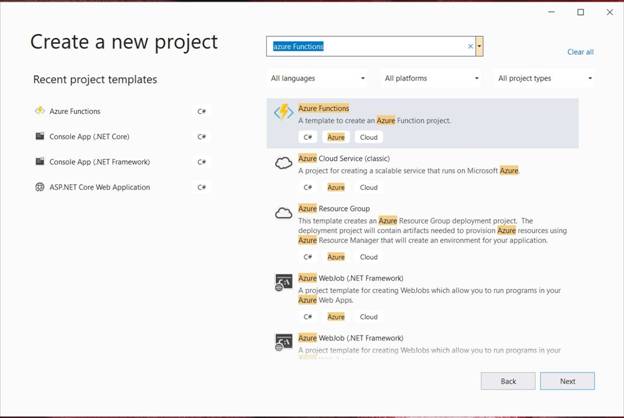Click the Console App (.NET Core) icon

tap(40, 136)
